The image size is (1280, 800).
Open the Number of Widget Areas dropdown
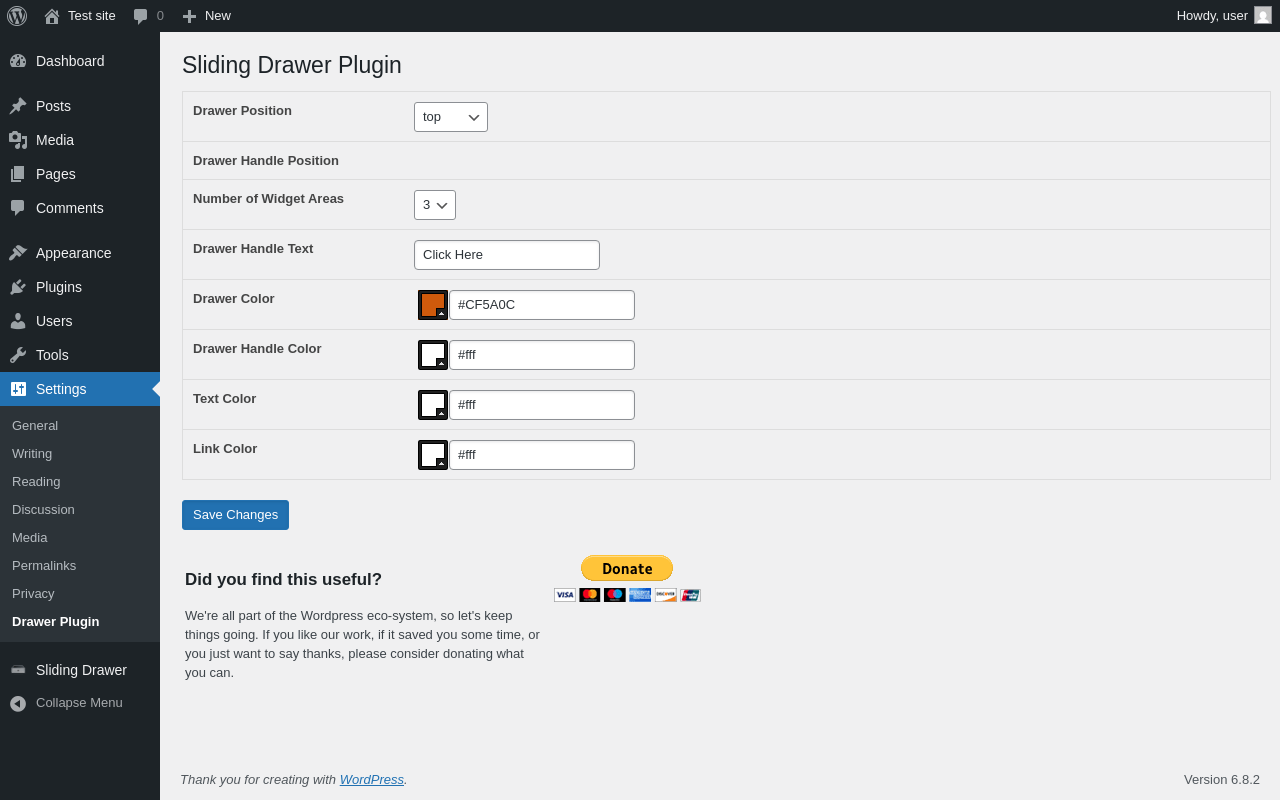click(x=435, y=205)
